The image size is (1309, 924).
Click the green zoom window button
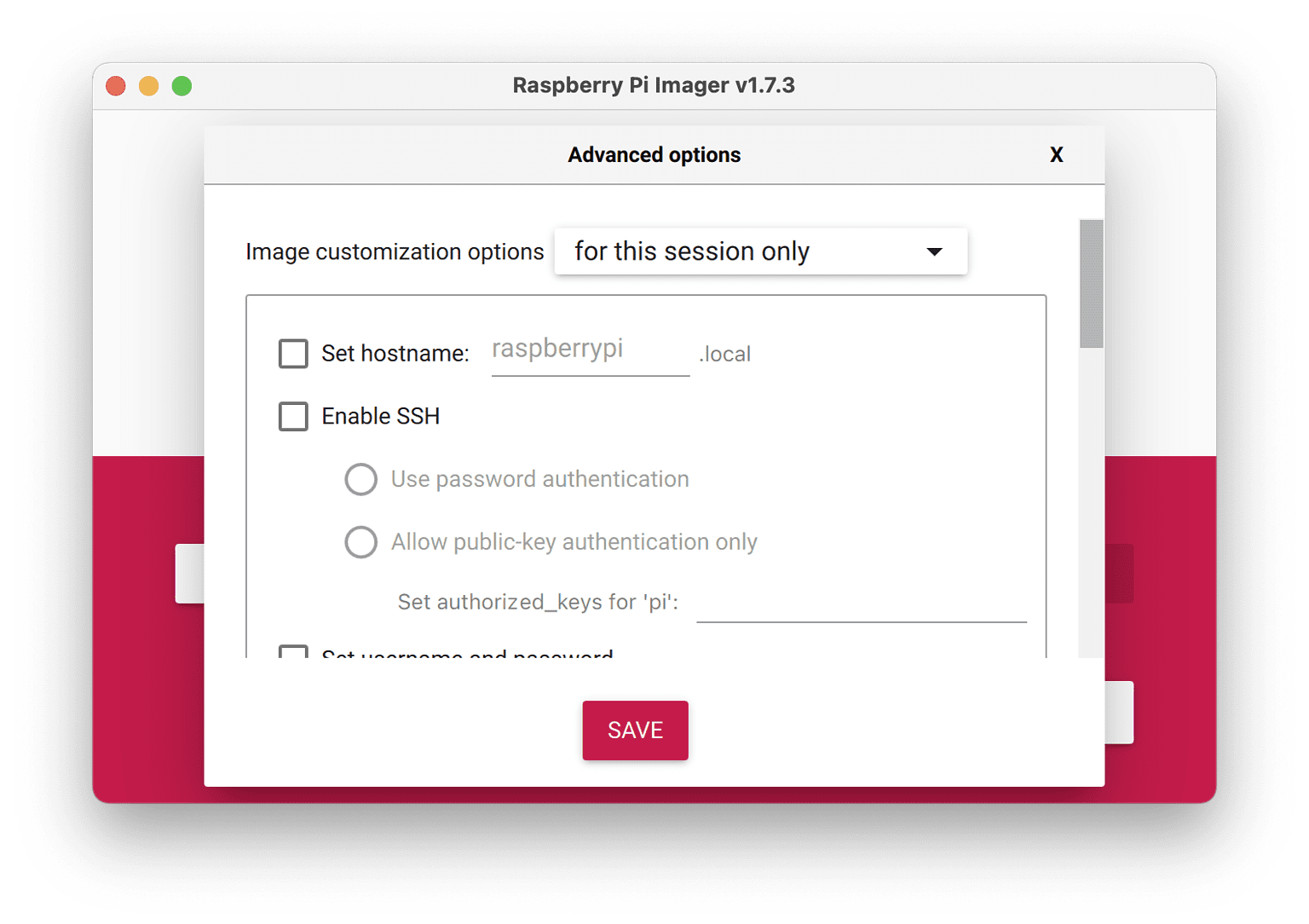pyautogui.click(x=182, y=86)
